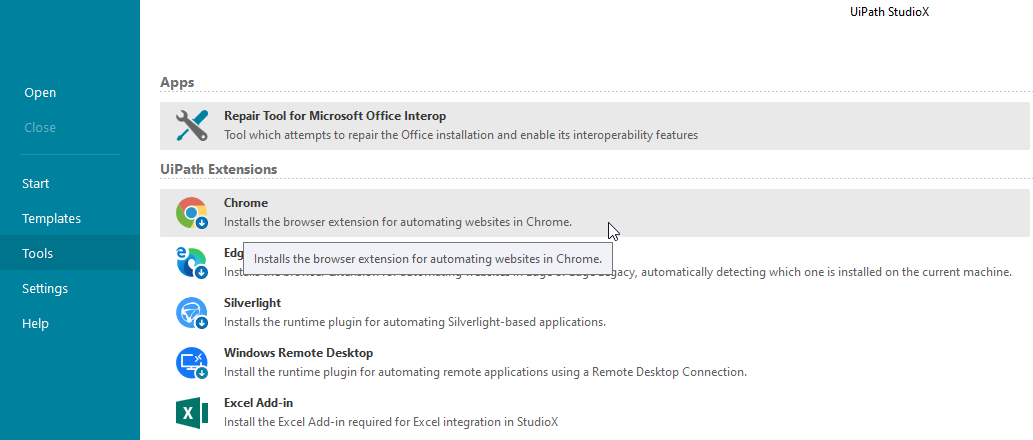Viewport: 1033px width, 440px height.
Task: Click the Silverlight plugin icon
Action: [x=191, y=313]
